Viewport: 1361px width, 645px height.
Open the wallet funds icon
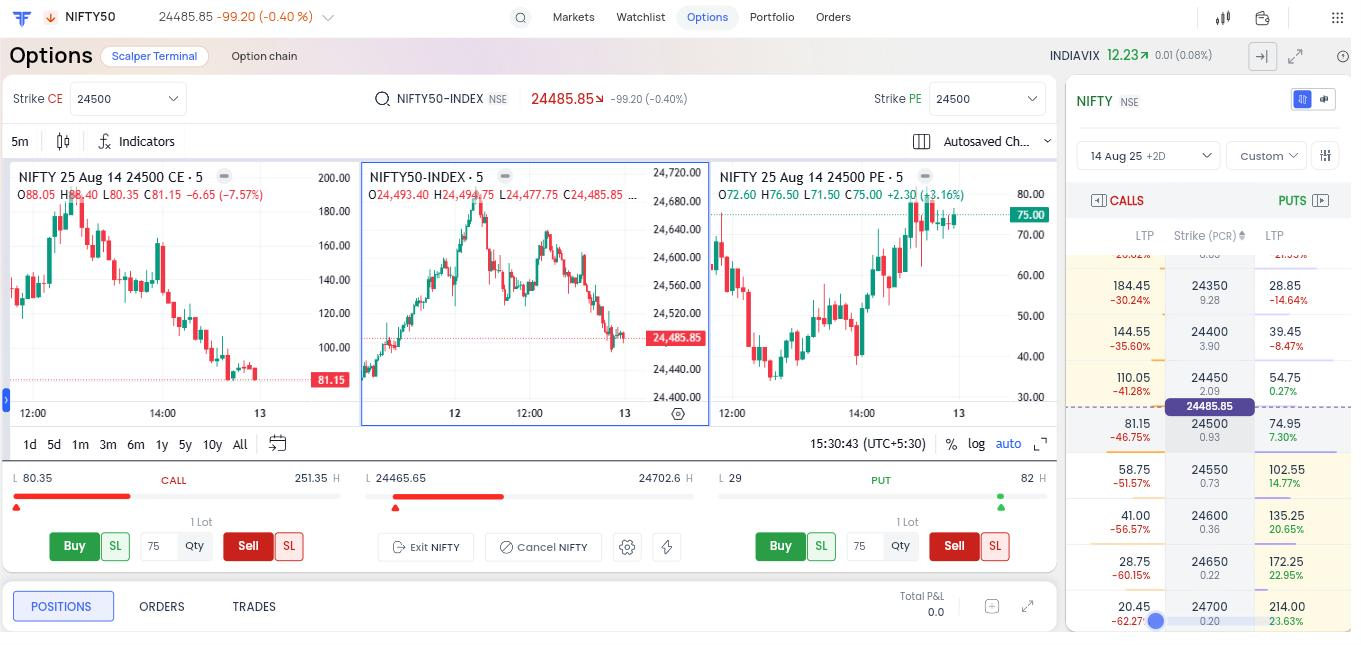(x=1262, y=17)
